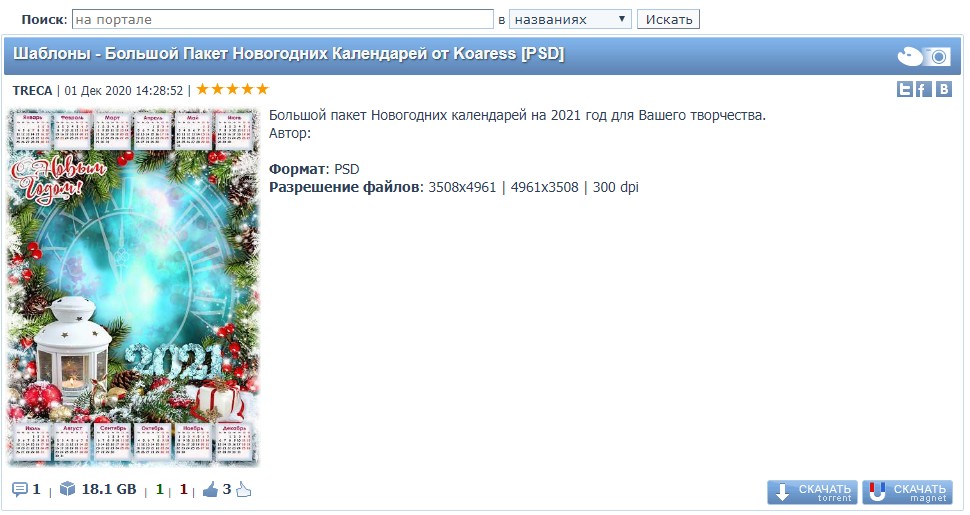Click the outlined thumbs-up icon
This screenshot has width=970, height=515.
244,490
